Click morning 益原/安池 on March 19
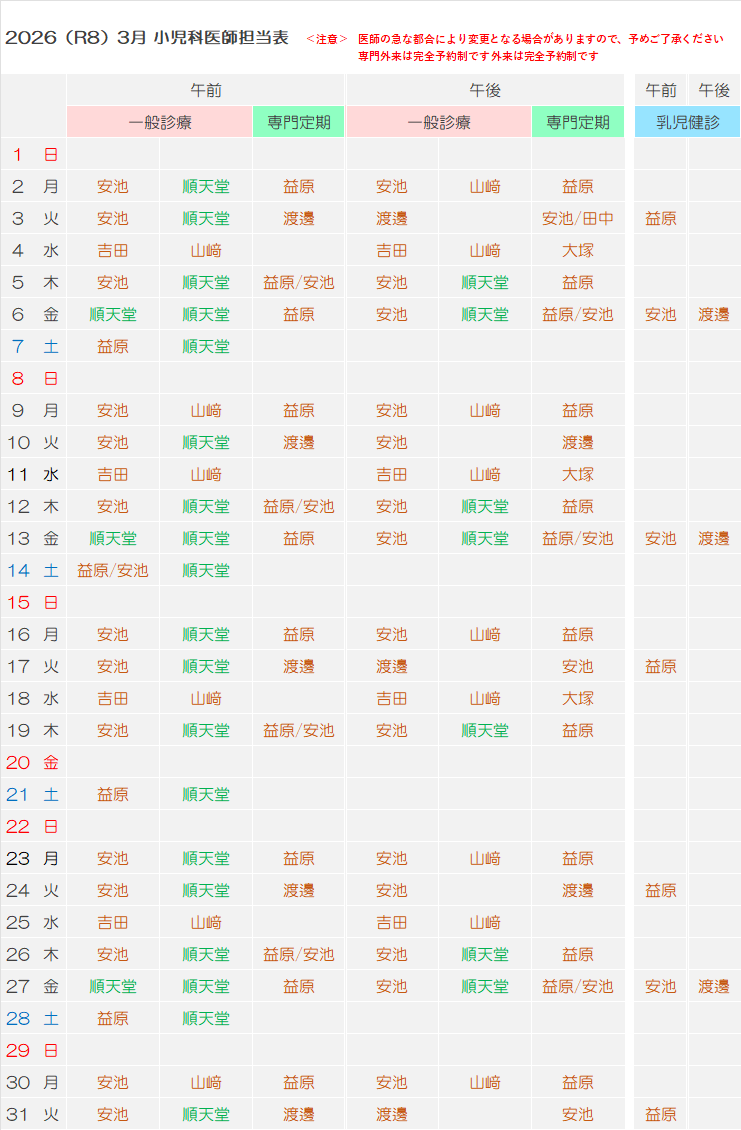The height and width of the screenshot is (1130, 741). pyautogui.click(x=299, y=730)
